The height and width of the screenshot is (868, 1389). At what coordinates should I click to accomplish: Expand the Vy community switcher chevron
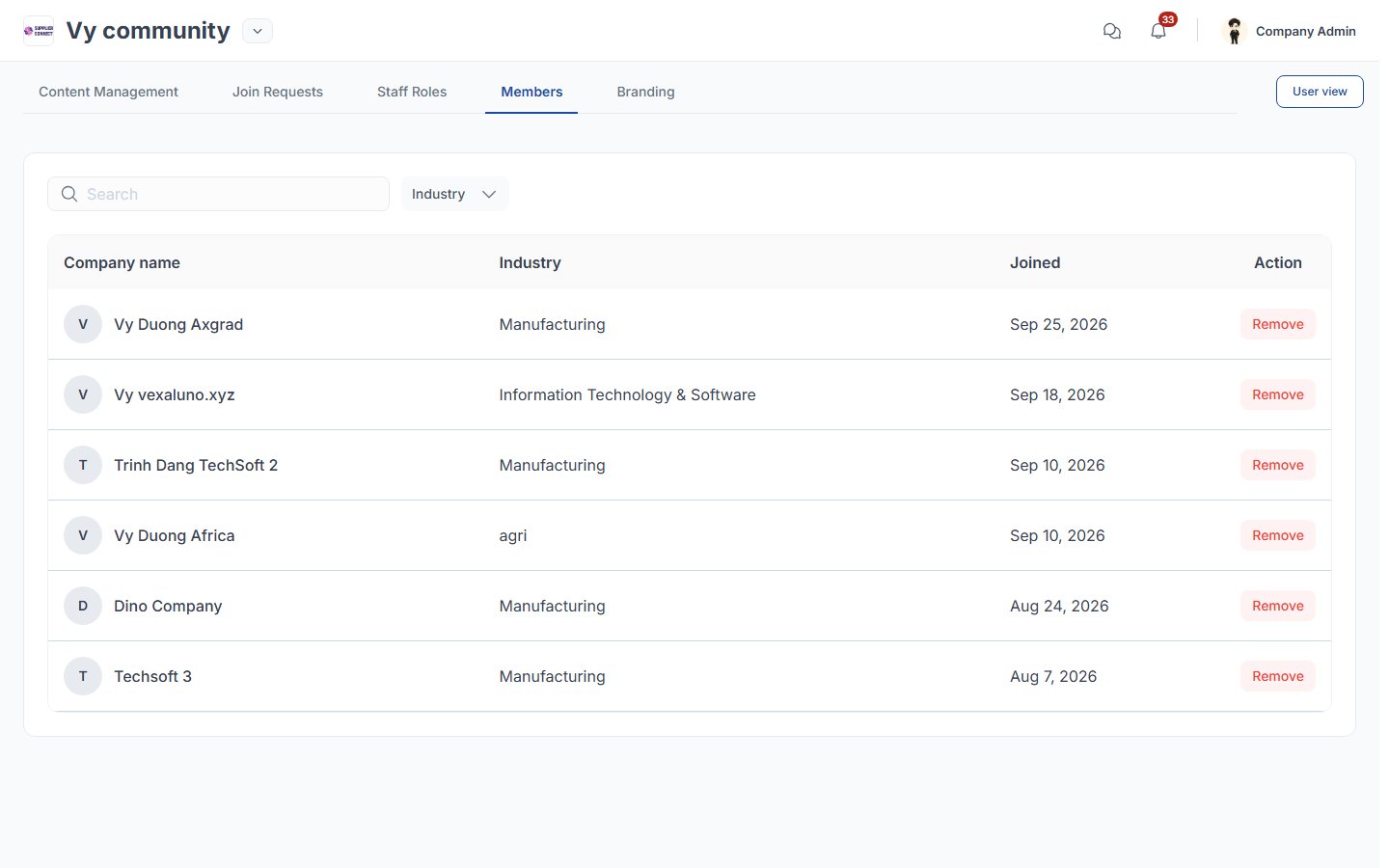pyautogui.click(x=258, y=31)
